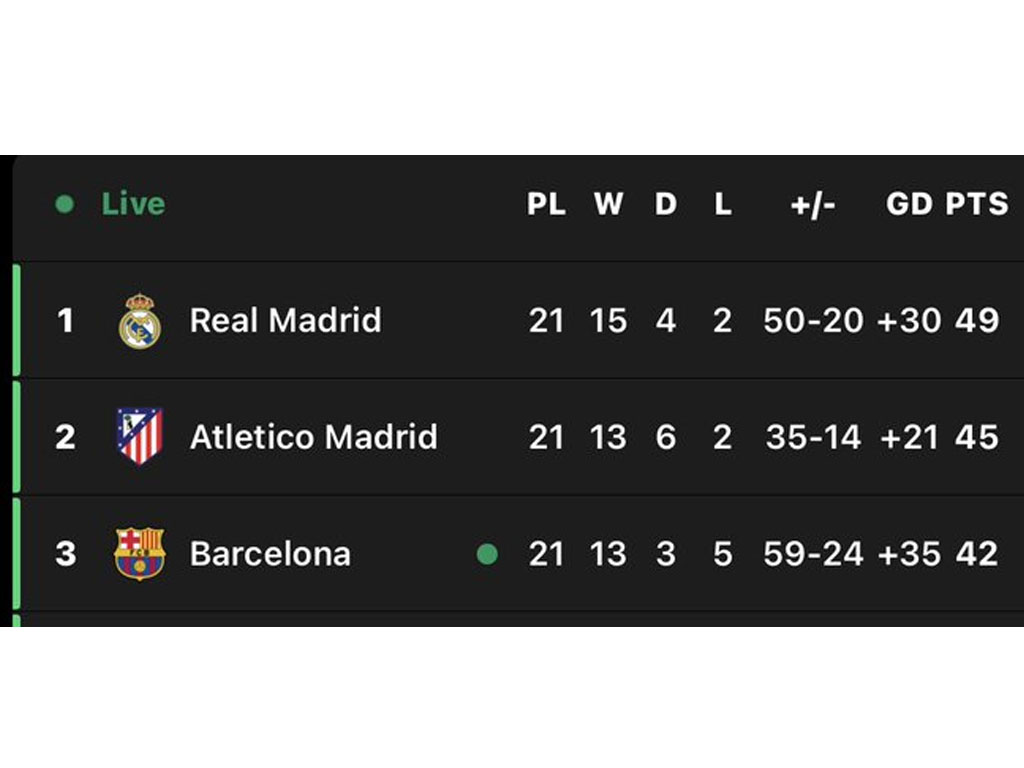Click Atletico Madrid's 35-14 goals record

point(813,437)
